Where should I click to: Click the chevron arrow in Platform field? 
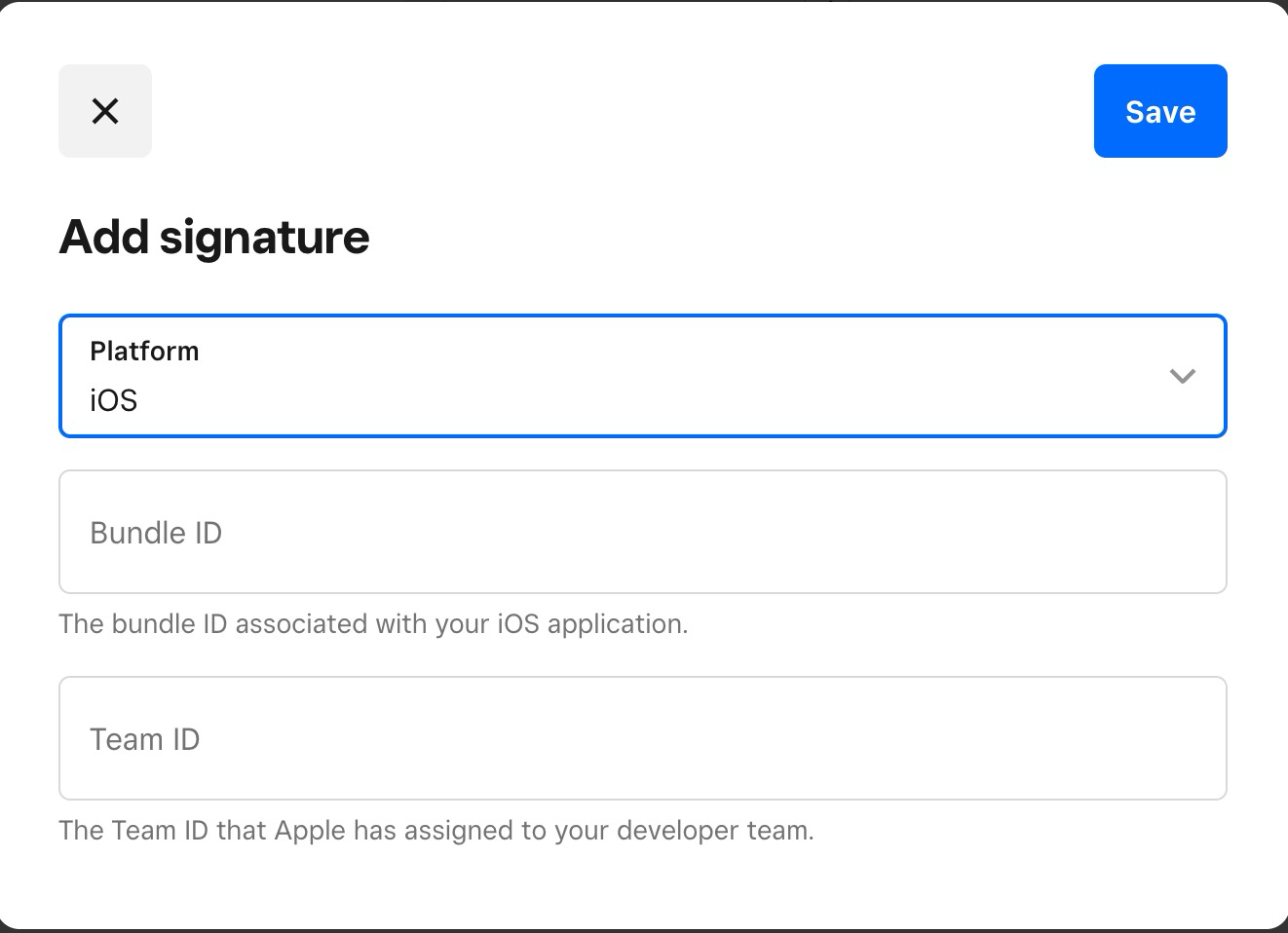pos(1182,376)
